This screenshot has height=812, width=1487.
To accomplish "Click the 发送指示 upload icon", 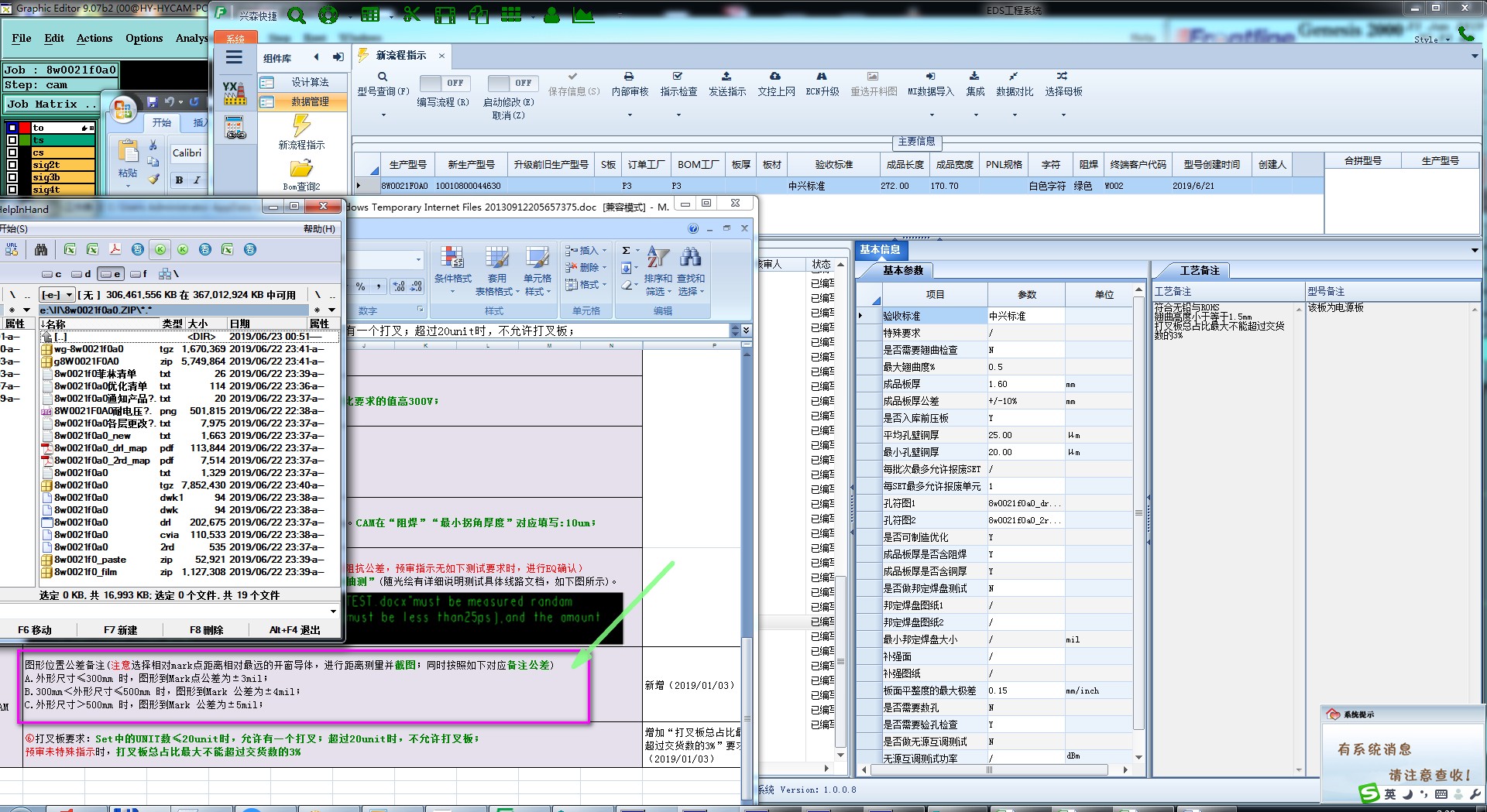I will pyautogui.click(x=726, y=77).
